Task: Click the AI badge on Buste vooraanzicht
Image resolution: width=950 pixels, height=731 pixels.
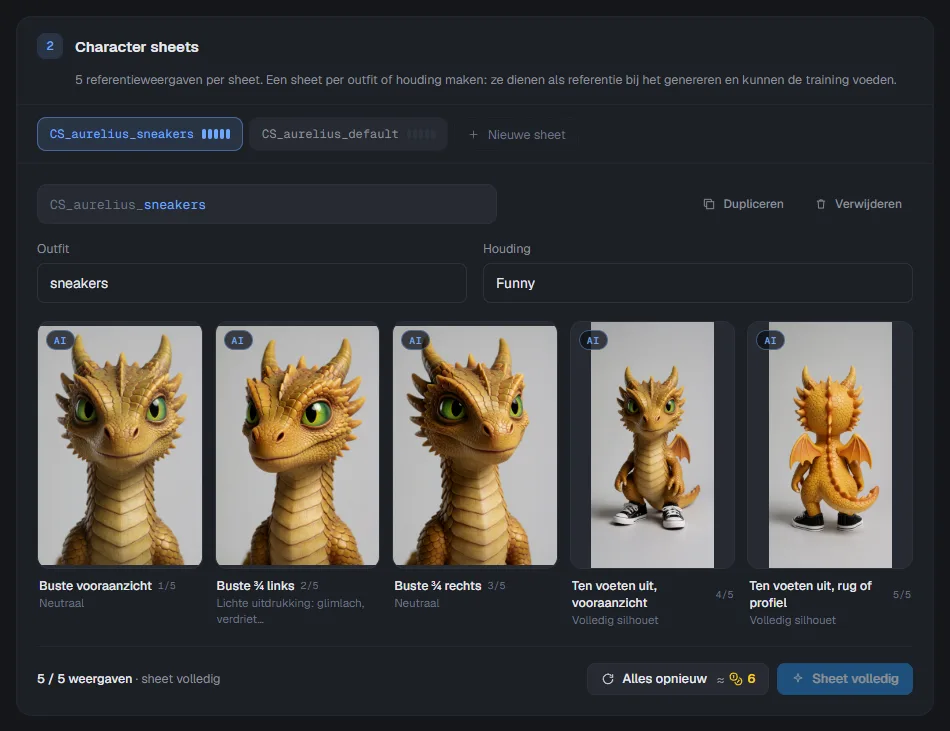Action: click(60, 340)
